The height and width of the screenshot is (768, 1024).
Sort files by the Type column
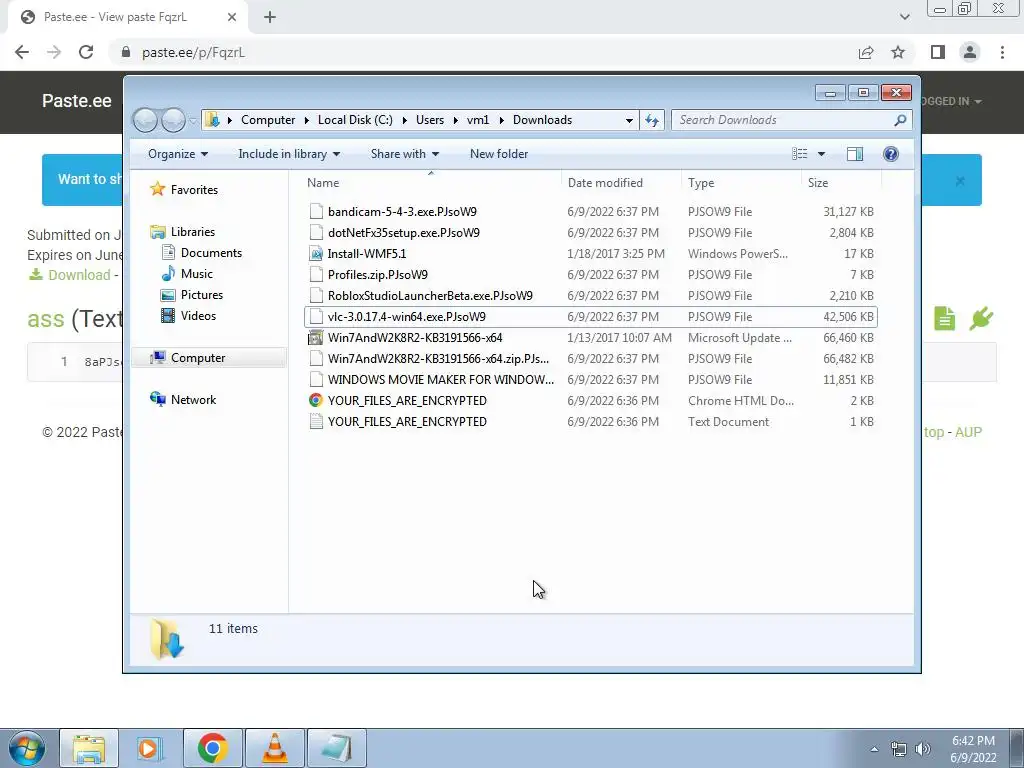click(x=741, y=183)
